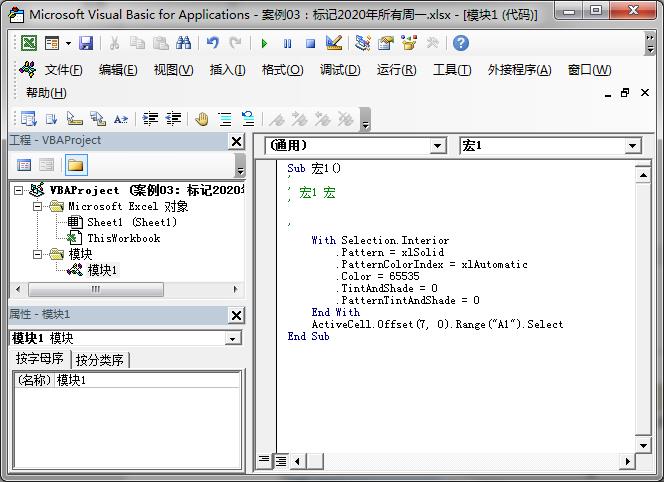Toggle Full Module View button
664x482 pixels.
pos(280,461)
